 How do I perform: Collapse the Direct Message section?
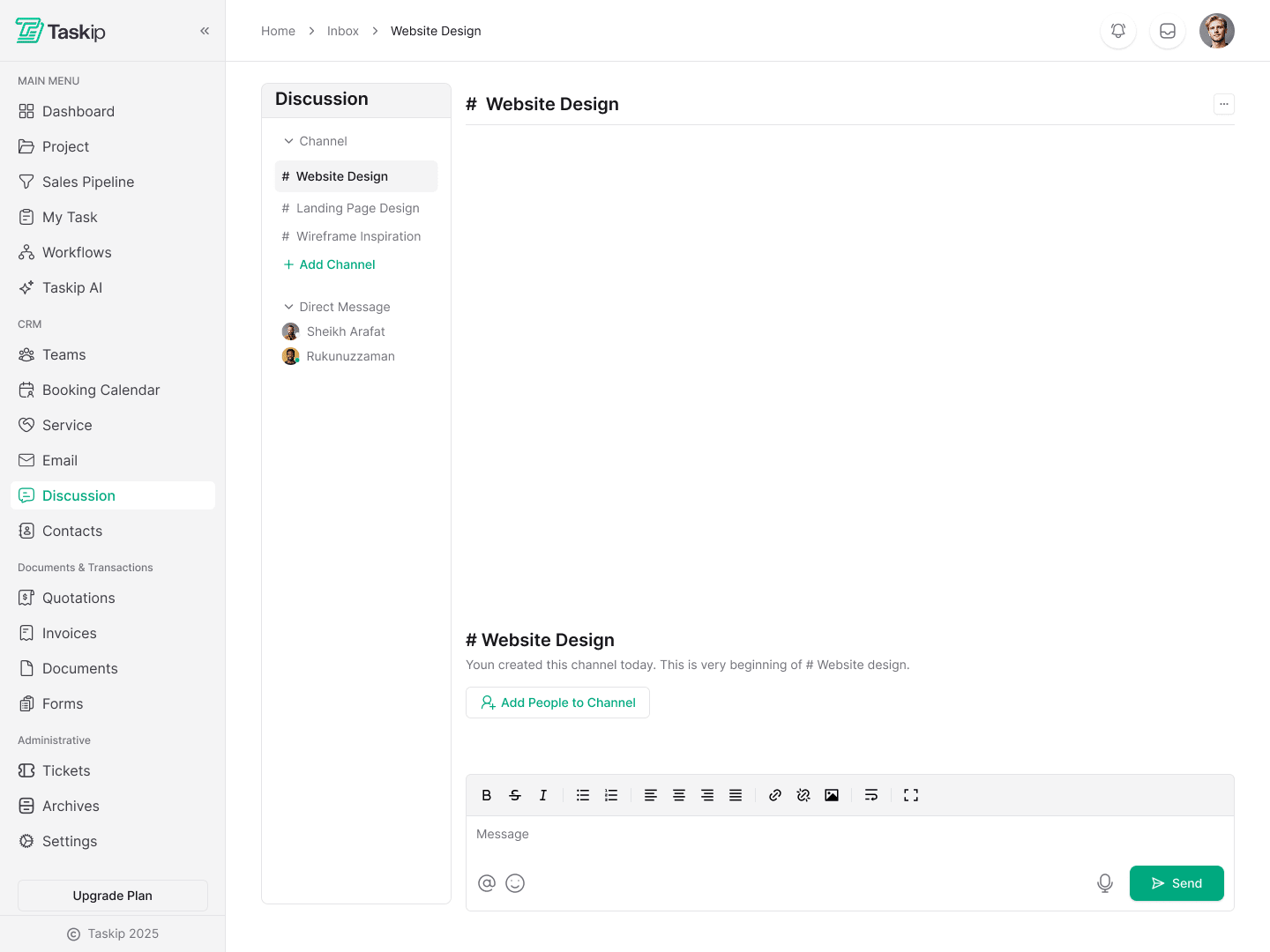[288, 307]
